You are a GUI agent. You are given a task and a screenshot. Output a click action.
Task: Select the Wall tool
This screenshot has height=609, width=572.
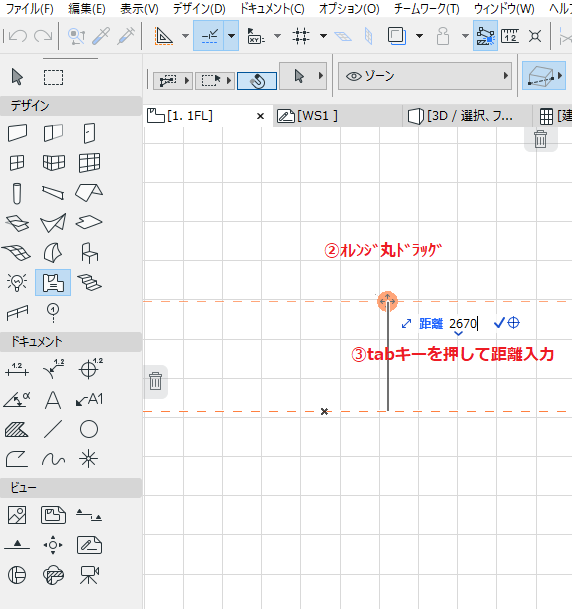[x=17, y=133]
